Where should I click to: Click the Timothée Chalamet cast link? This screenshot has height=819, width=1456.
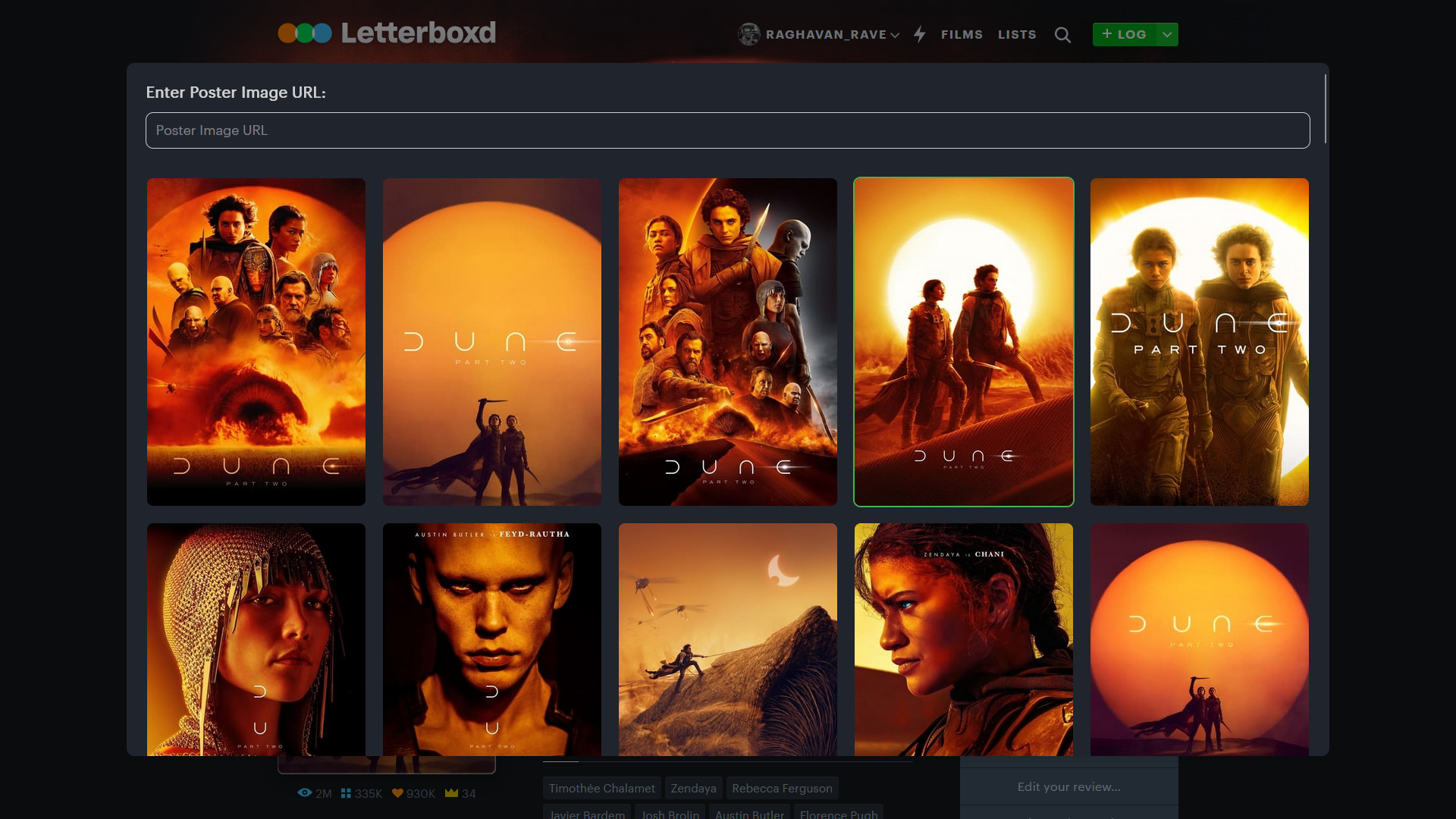tap(601, 788)
